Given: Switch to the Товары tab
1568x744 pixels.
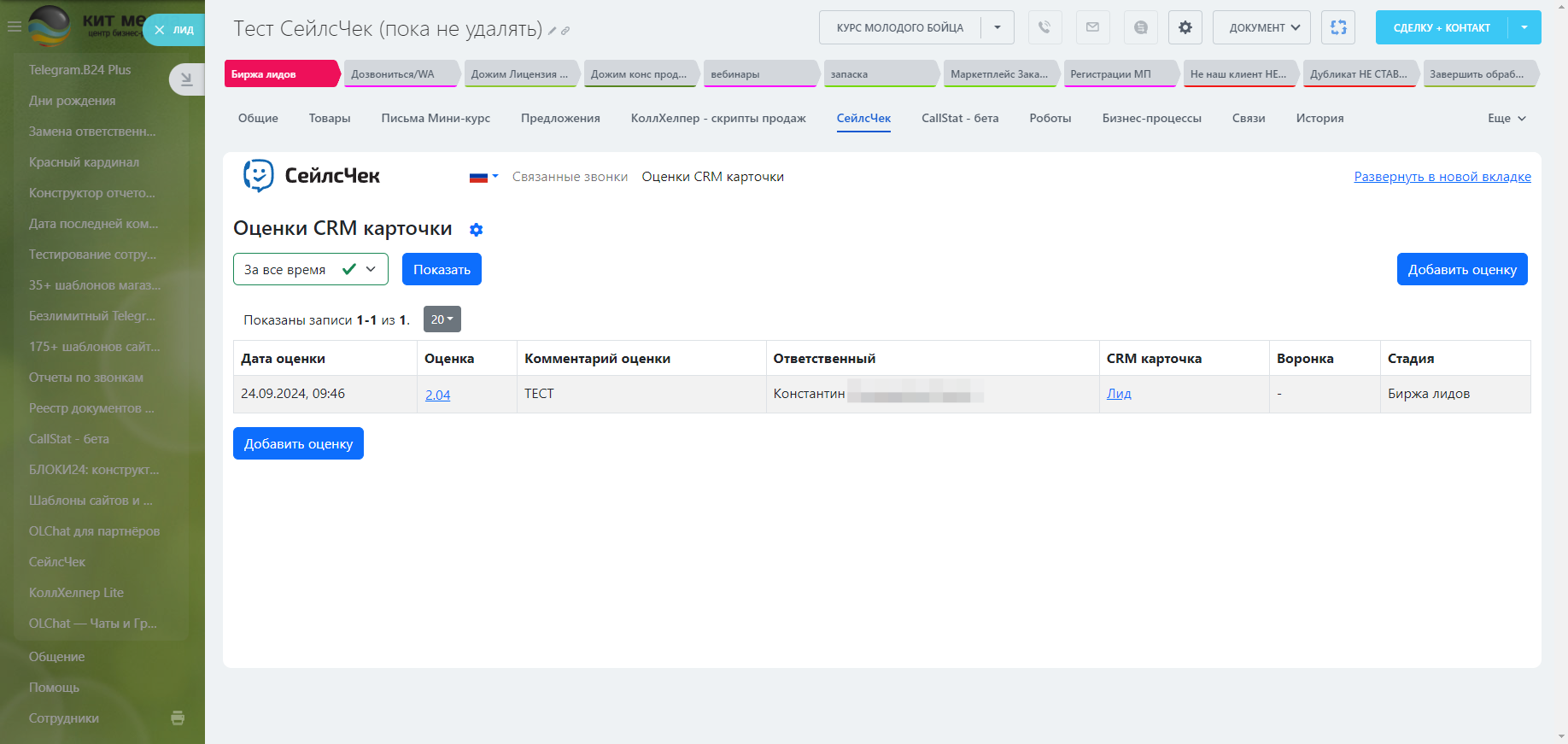Looking at the screenshot, I should (x=330, y=118).
